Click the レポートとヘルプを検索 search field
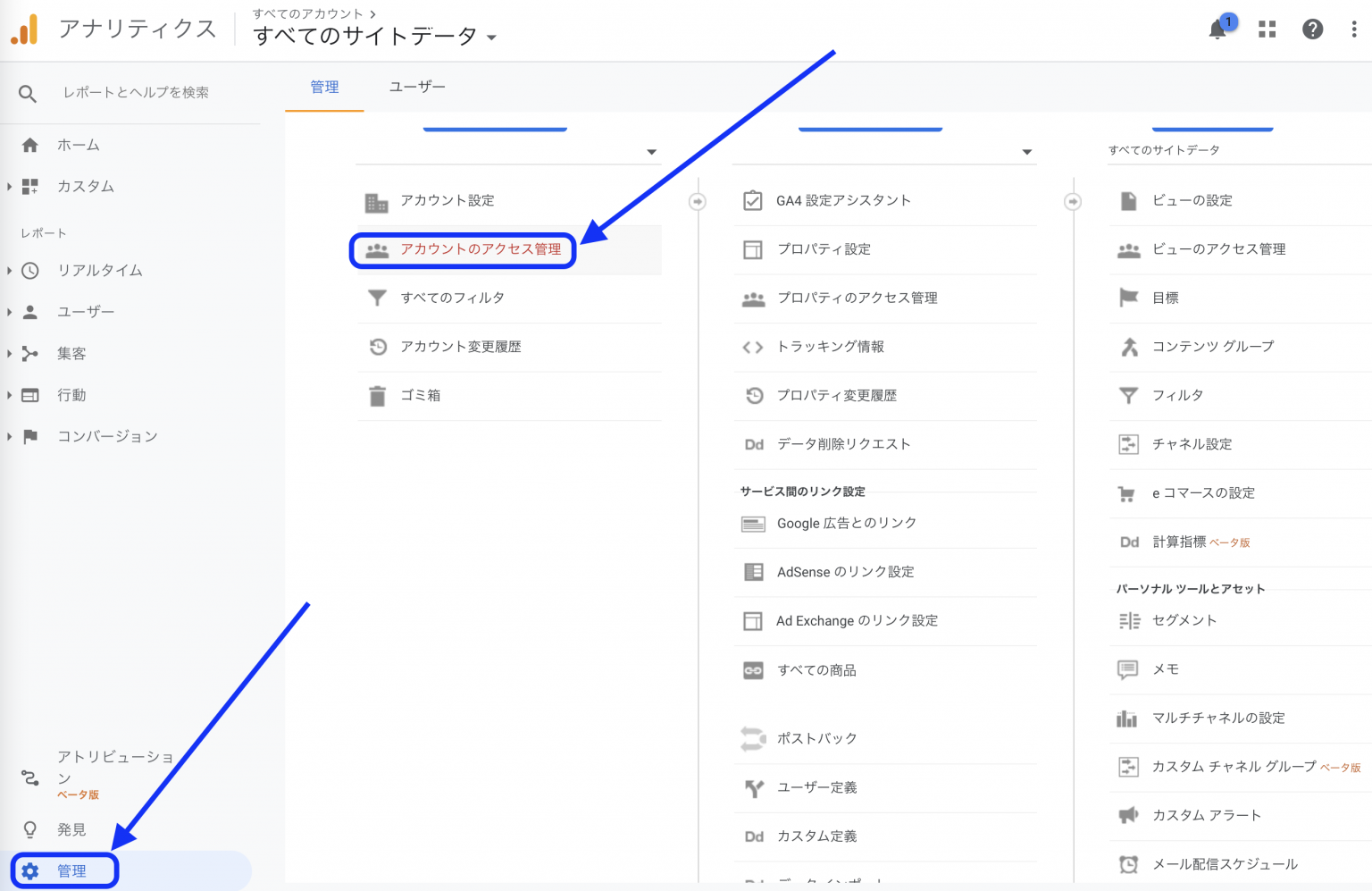1372x891 pixels. 136,93
